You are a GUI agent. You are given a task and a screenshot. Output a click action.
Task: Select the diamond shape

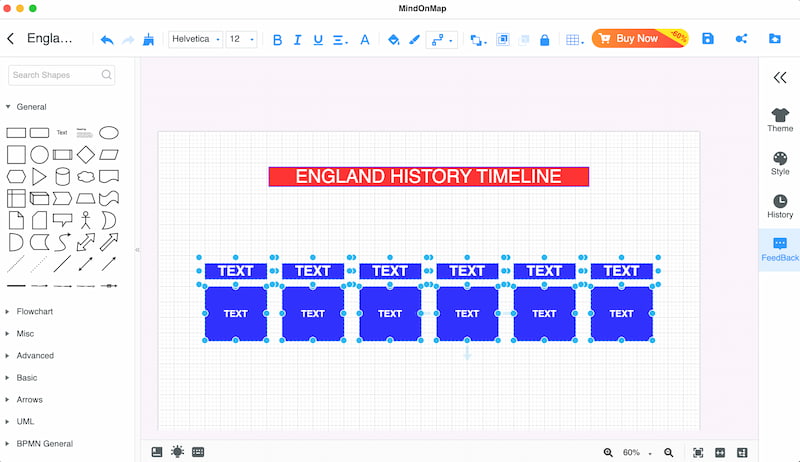click(86, 155)
